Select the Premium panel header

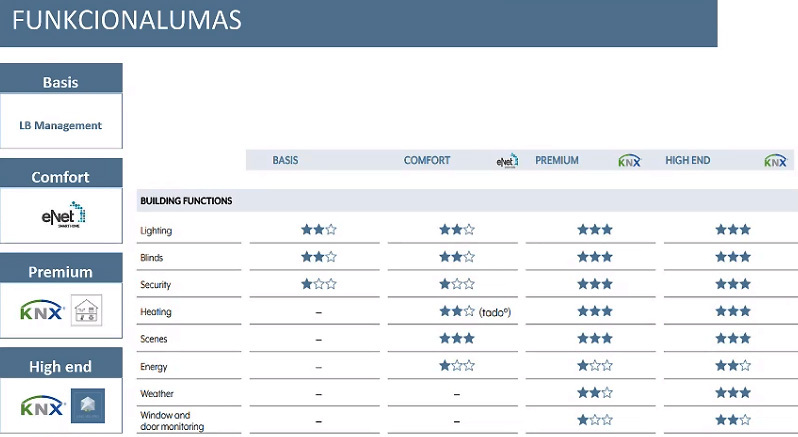coord(61,268)
